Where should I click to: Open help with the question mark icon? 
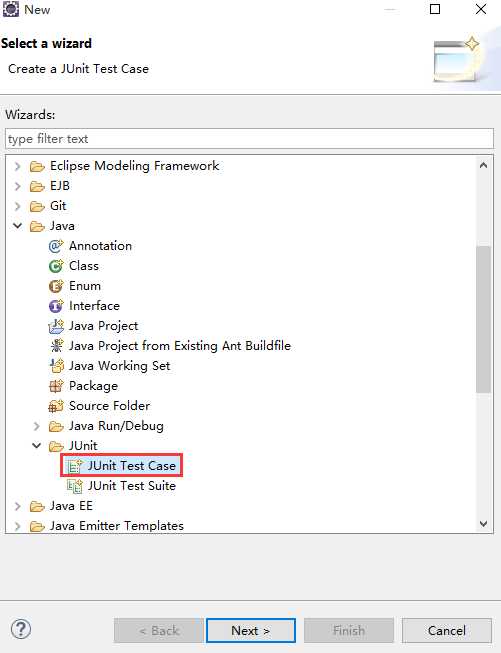pyautogui.click(x=20, y=628)
